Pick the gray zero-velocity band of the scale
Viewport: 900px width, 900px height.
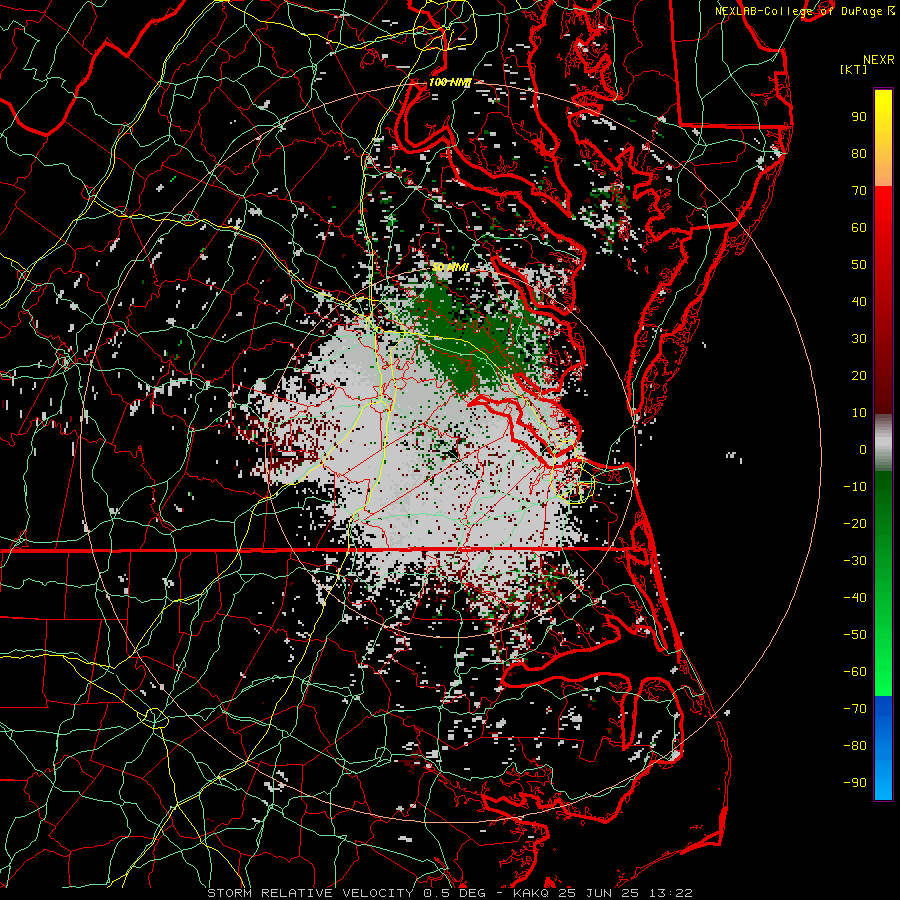point(883,443)
